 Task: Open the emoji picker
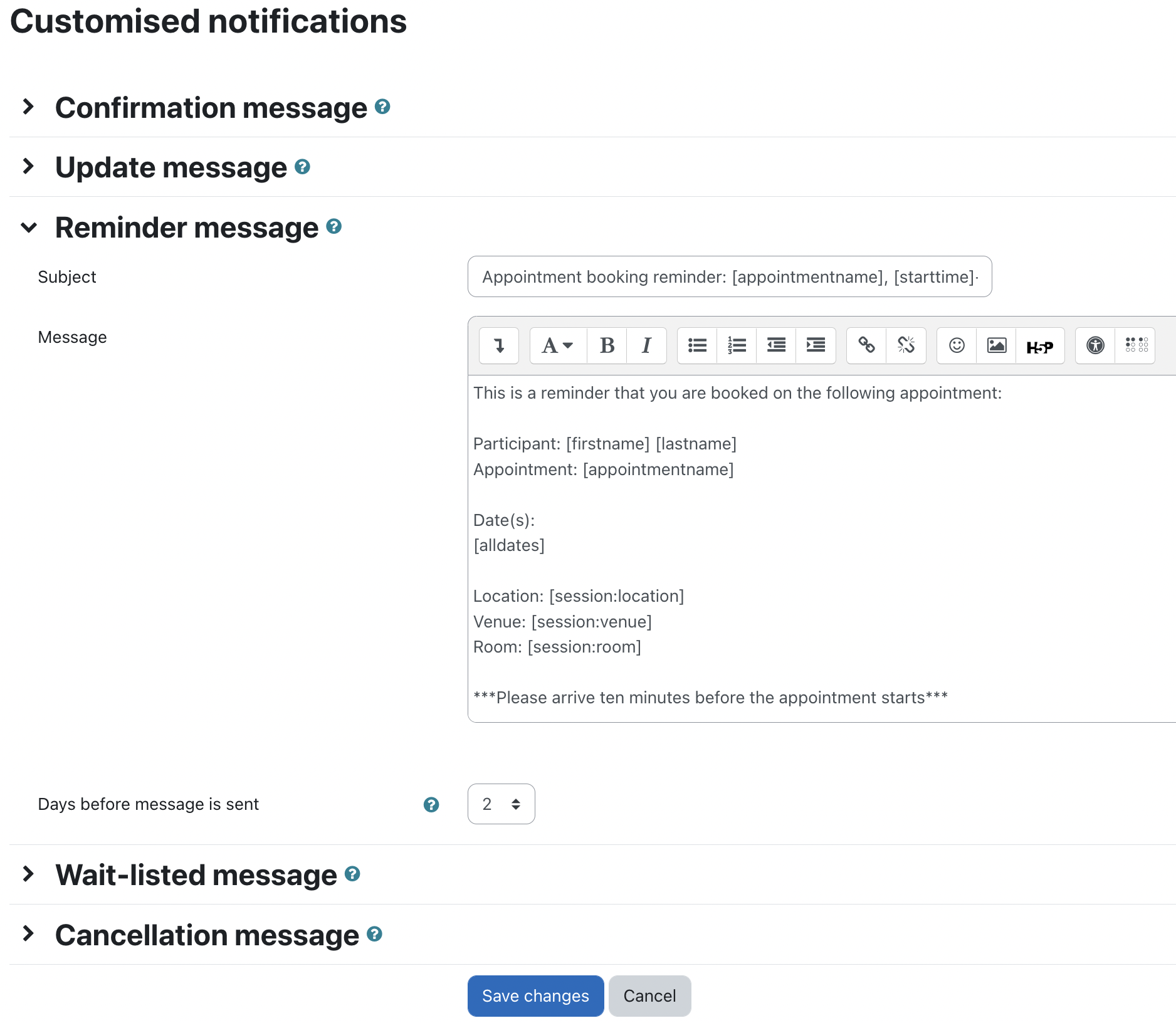click(957, 345)
